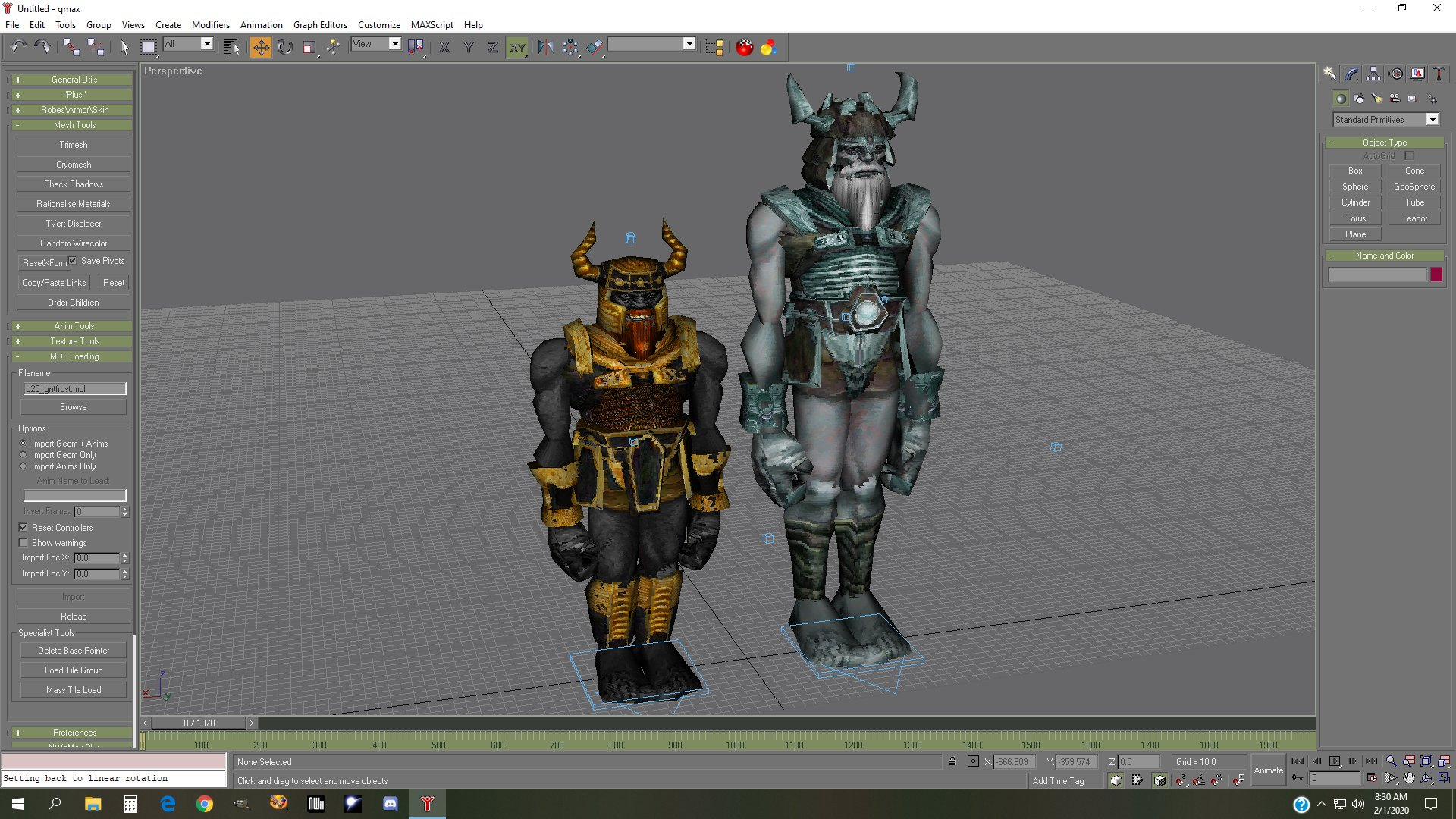Image resolution: width=1456 pixels, height=819 pixels.
Task: Click the Trimesh button
Action: tap(74, 145)
